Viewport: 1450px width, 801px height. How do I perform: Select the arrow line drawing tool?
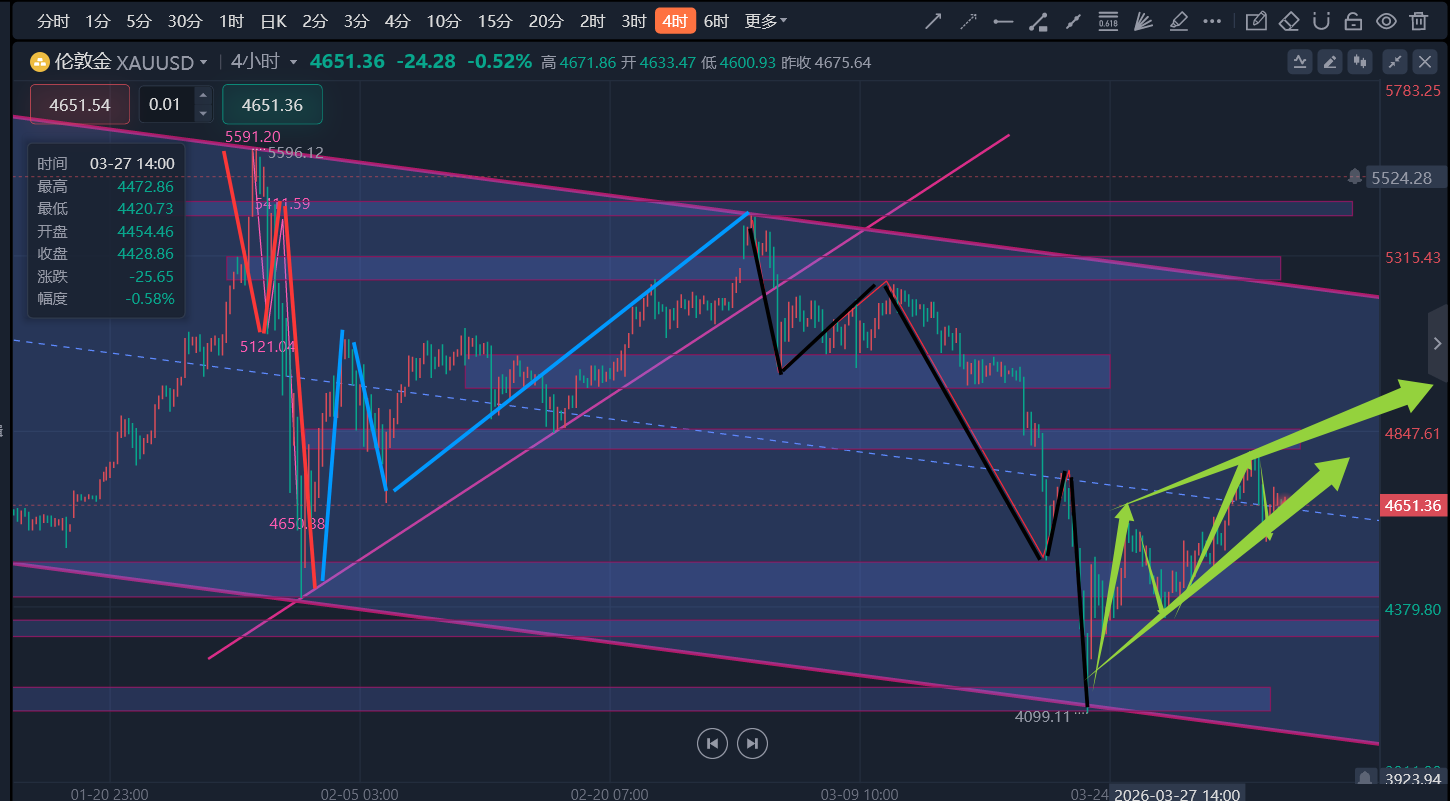pyautogui.click(x=933, y=21)
